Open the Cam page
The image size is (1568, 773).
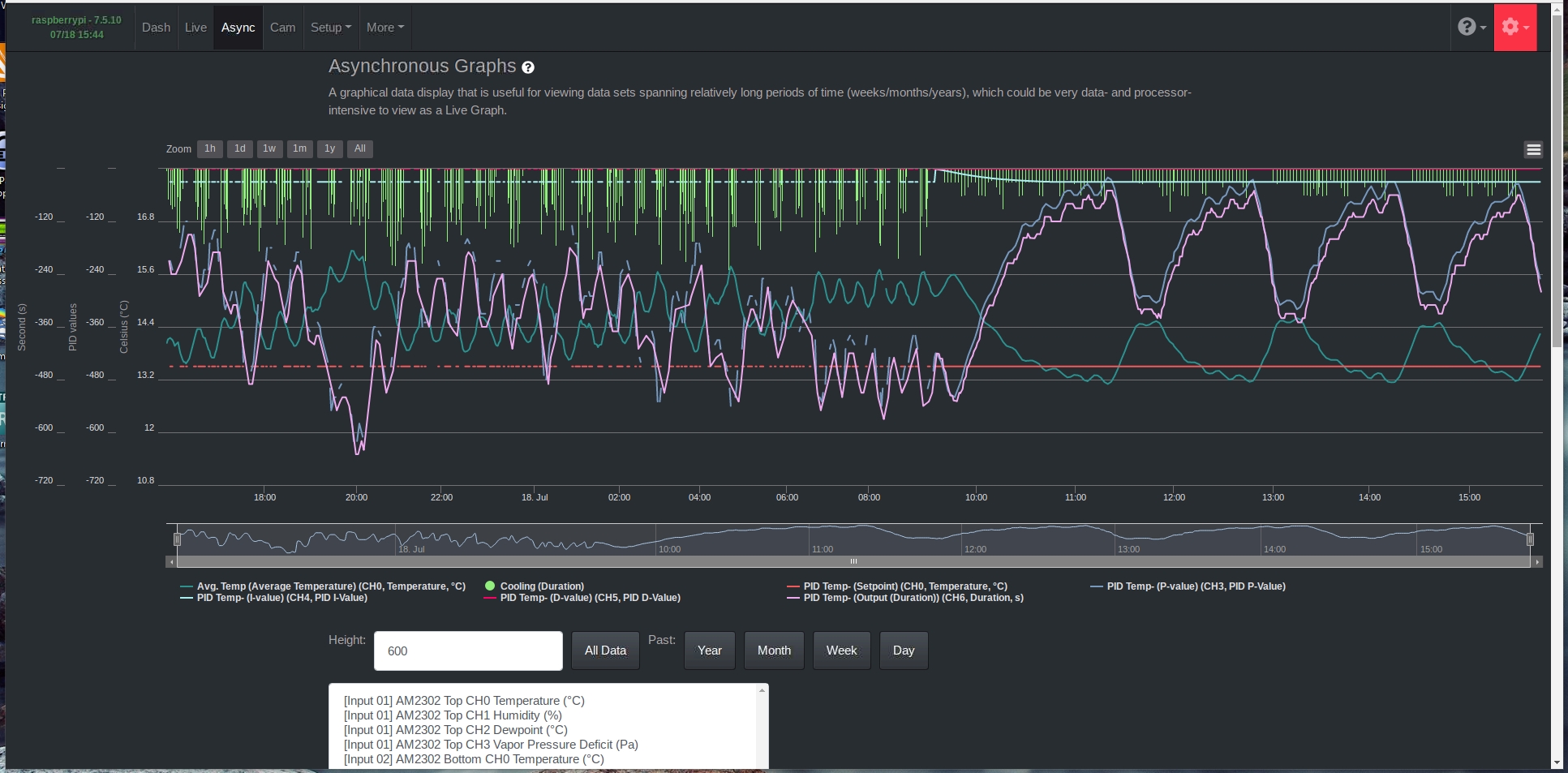(x=282, y=27)
